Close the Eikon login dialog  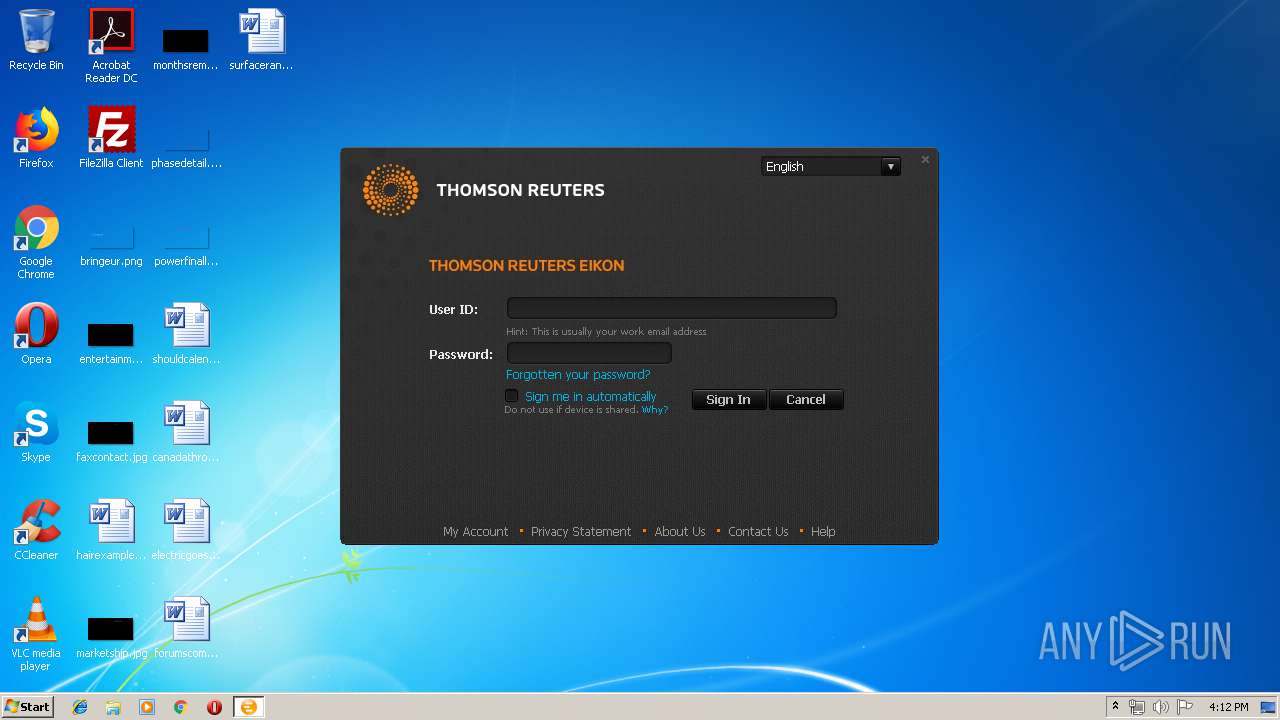tap(925, 160)
